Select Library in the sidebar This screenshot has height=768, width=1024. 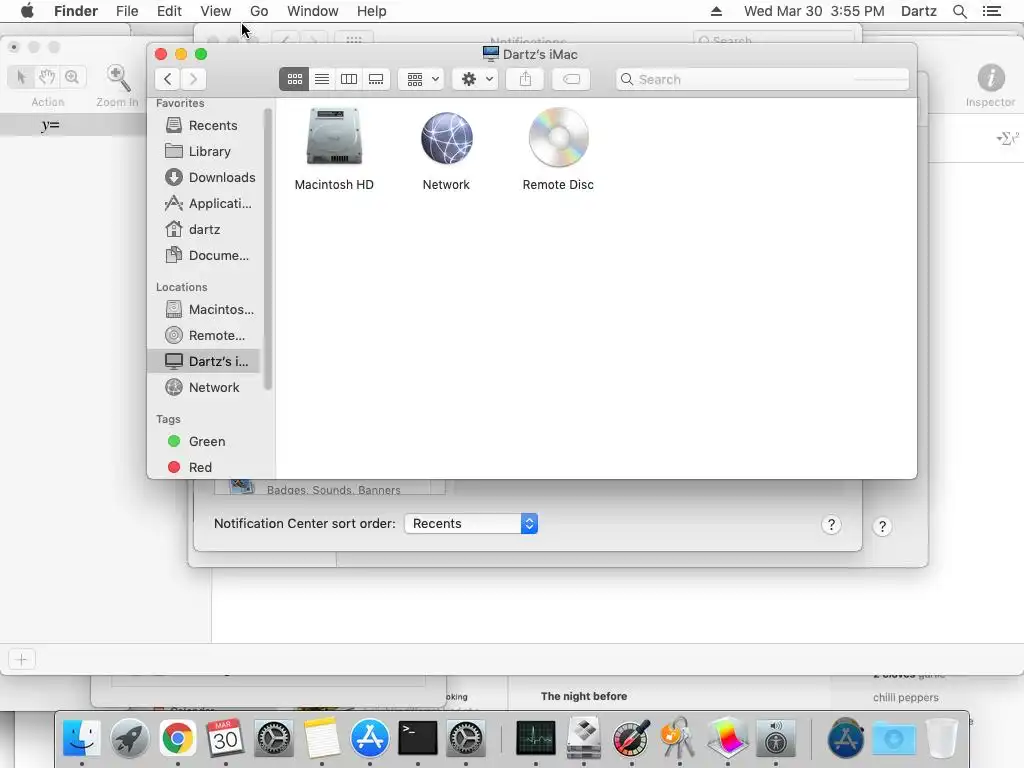pyautogui.click(x=203, y=152)
